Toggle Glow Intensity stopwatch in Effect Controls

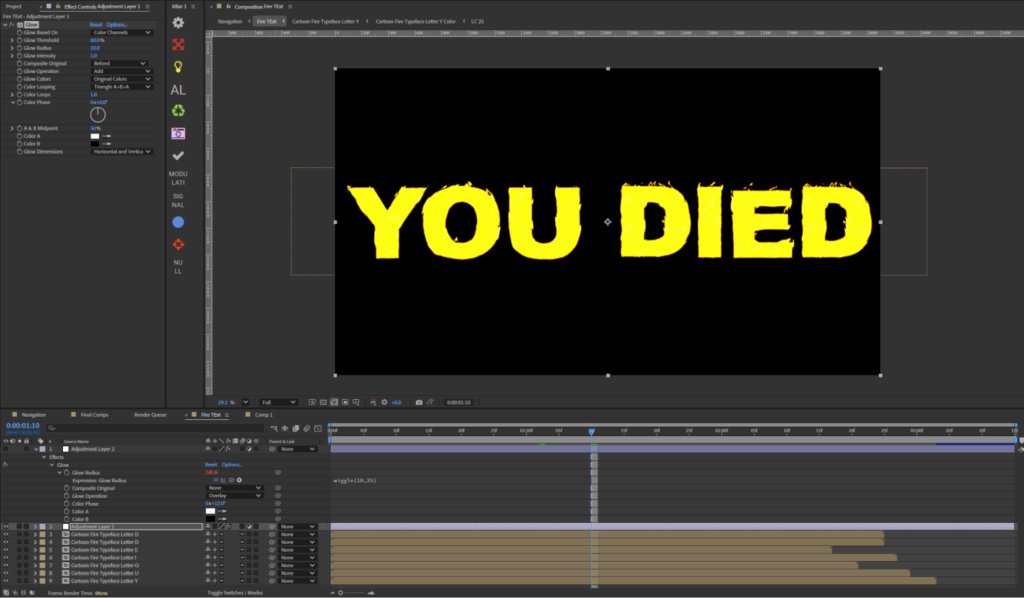tap(19, 55)
